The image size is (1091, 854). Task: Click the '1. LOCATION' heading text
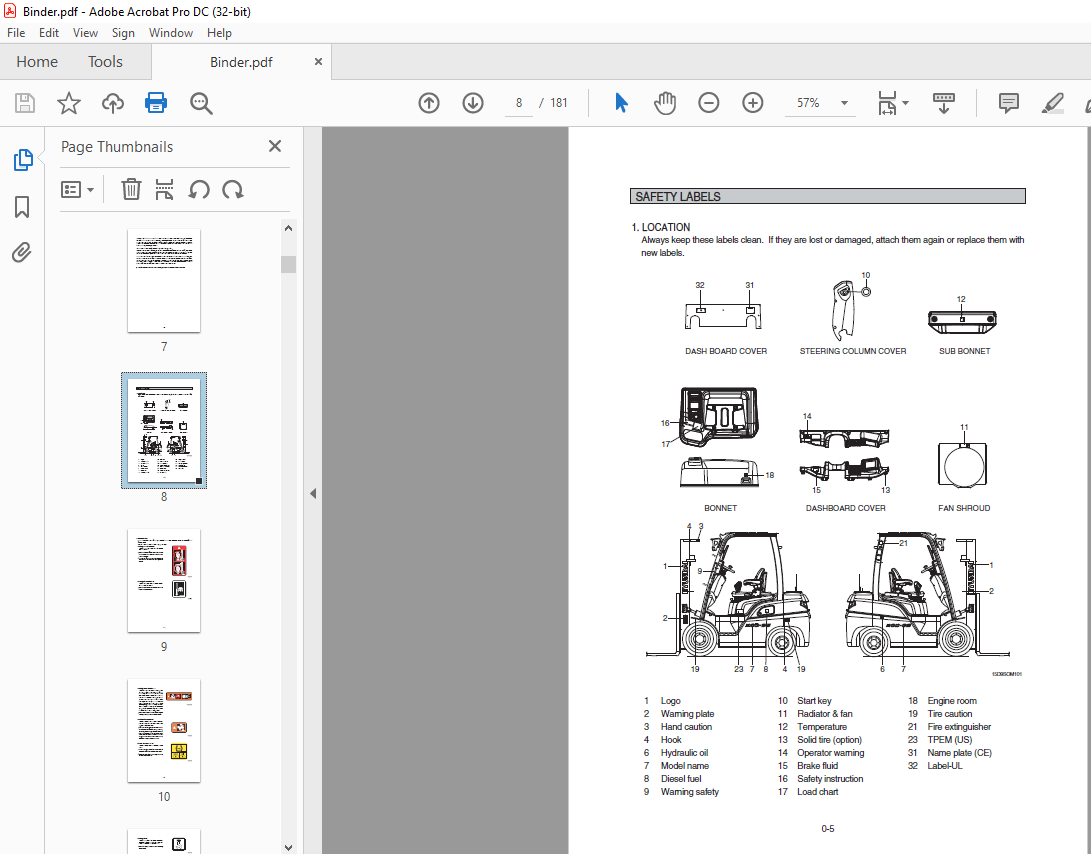(x=660, y=227)
